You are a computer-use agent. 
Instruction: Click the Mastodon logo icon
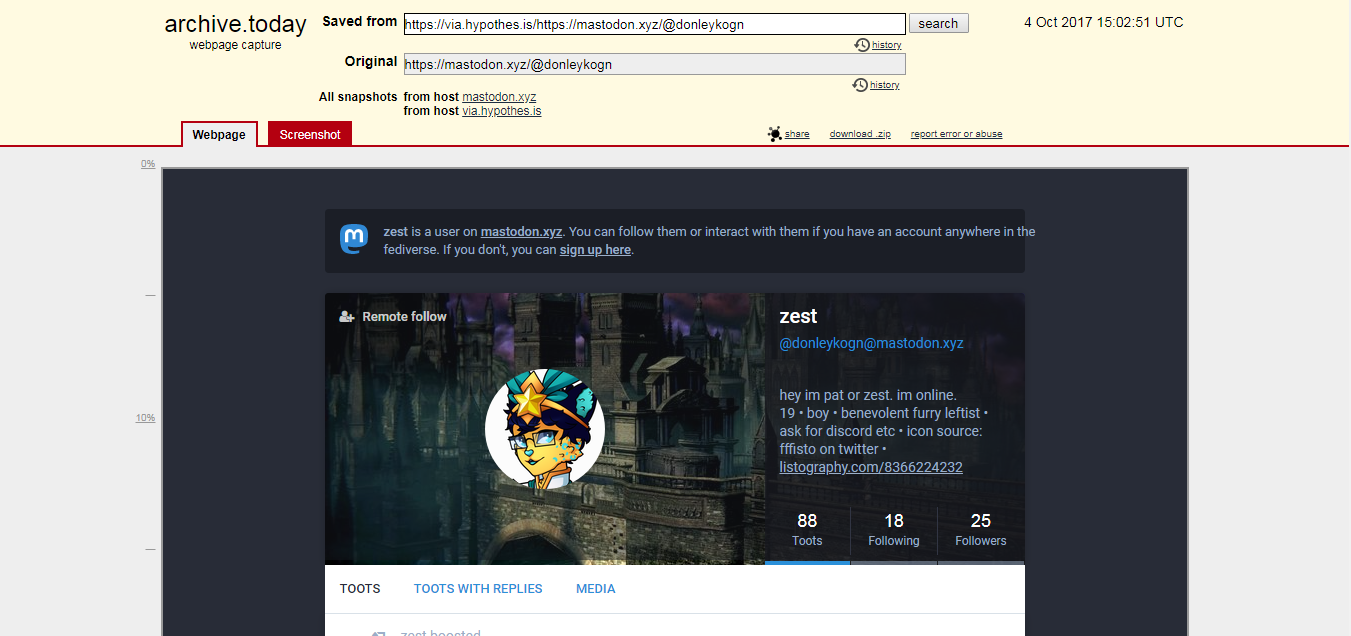tap(354, 240)
